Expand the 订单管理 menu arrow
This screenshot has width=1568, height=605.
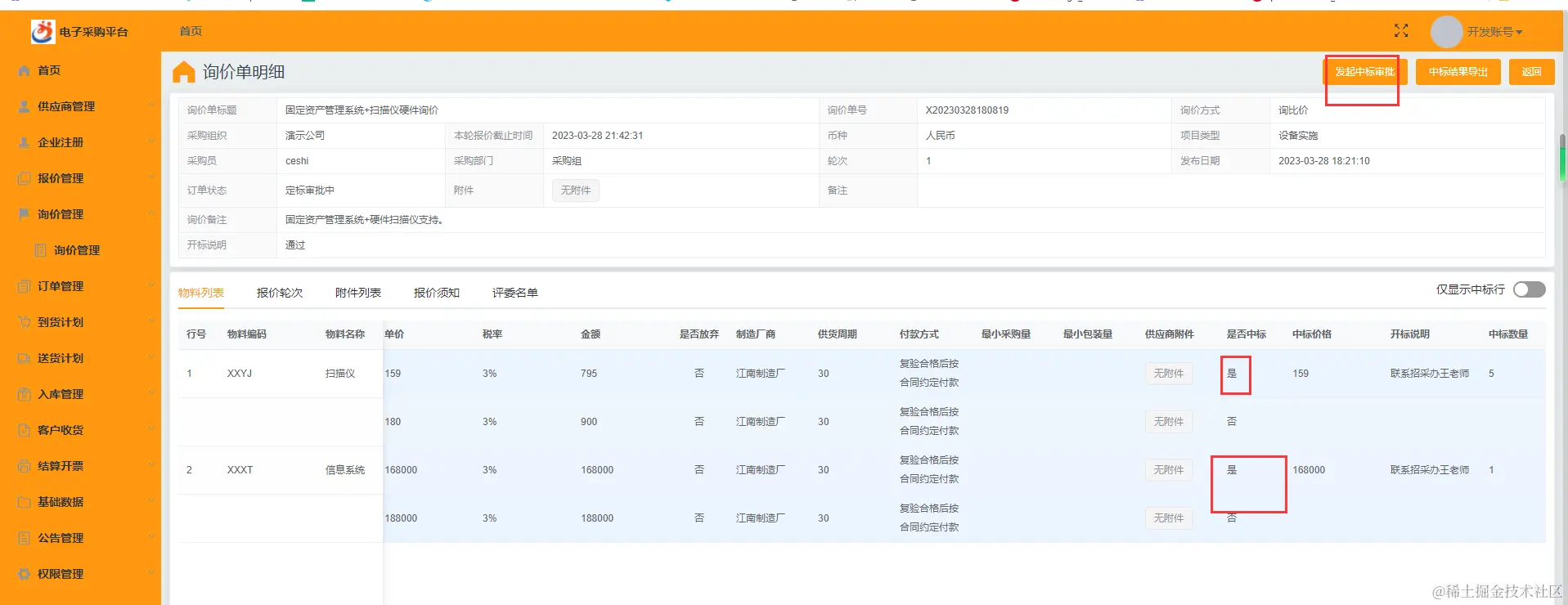(x=151, y=286)
